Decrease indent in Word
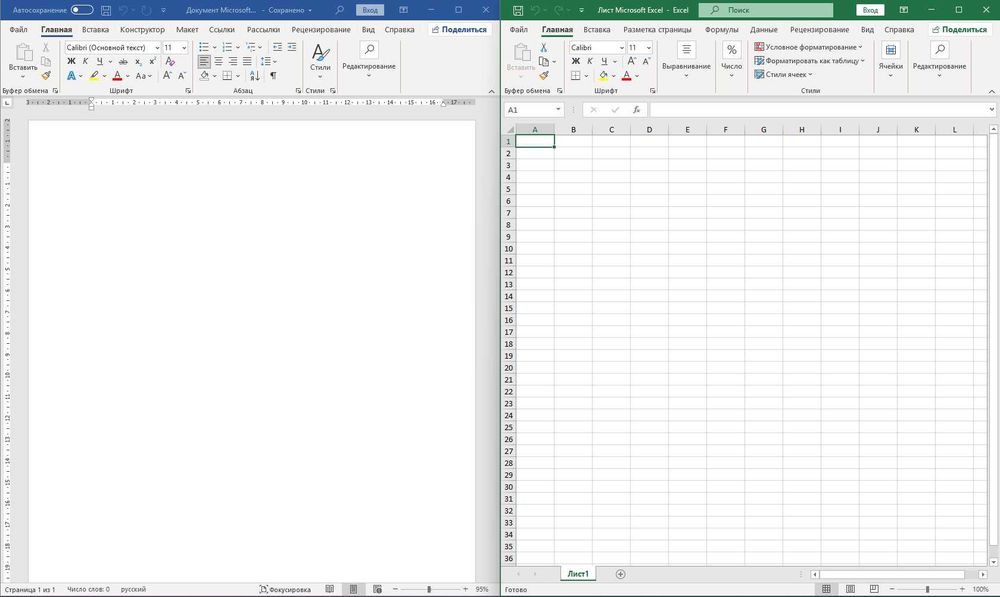This screenshot has width=1000, height=597. pyautogui.click(x=277, y=47)
